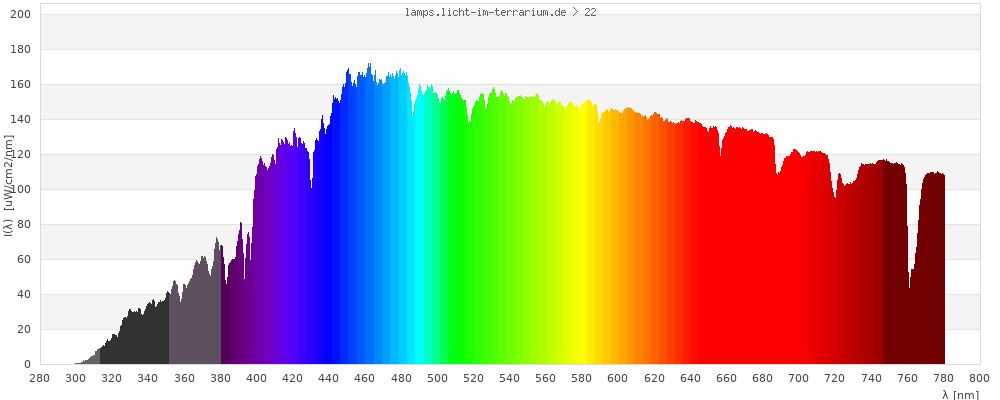Select the 400 label on the wavelength axis
Image resolution: width=1000 pixels, height=400 pixels.
click(x=256, y=378)
